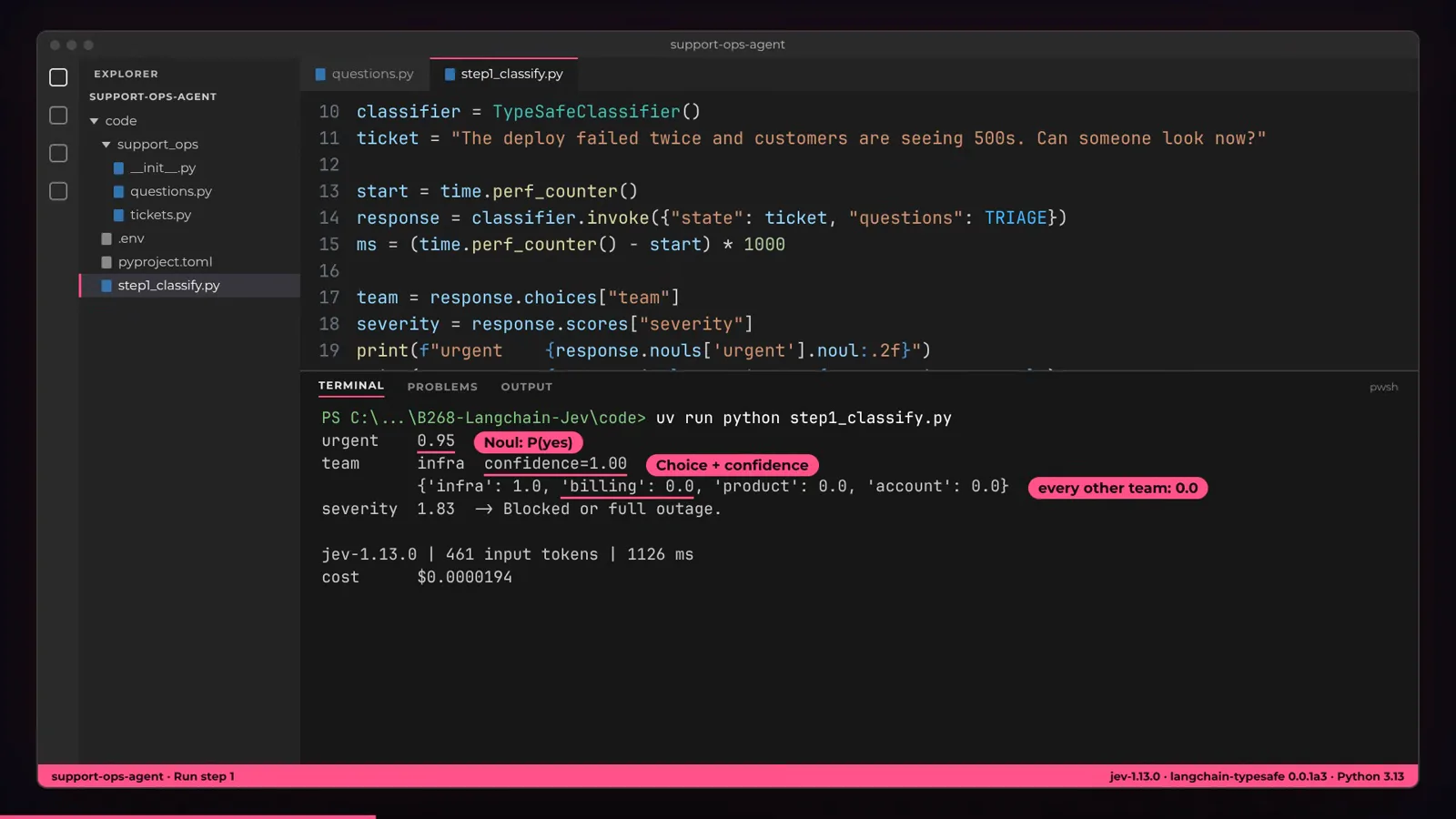
Task: Switch to the PROBLEMS panel tab
Action: click(442, 387)
